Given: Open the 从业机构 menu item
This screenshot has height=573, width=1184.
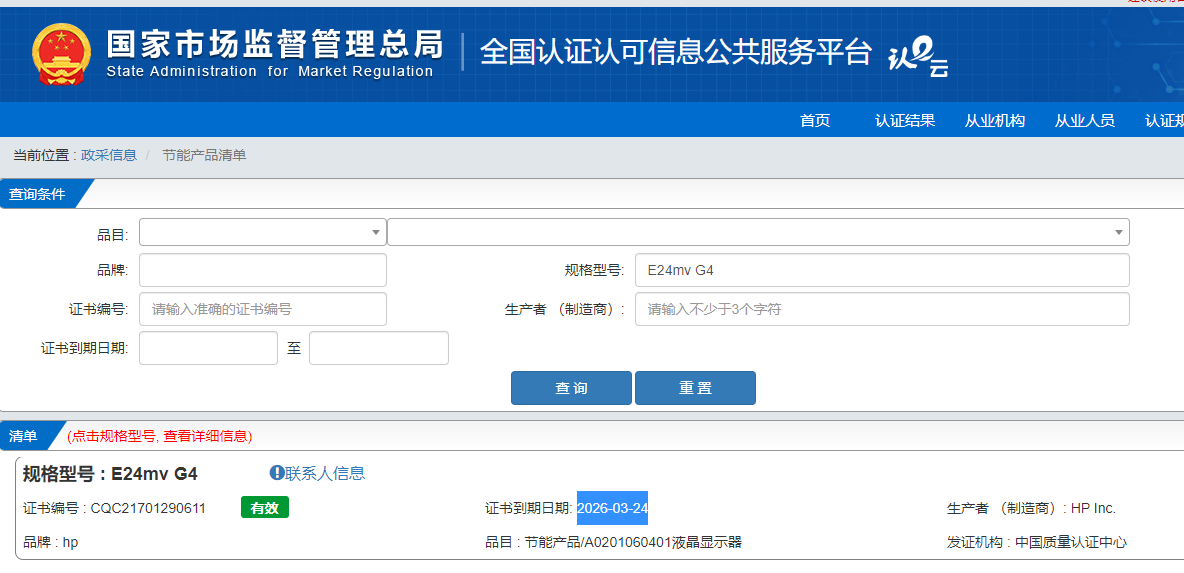Looking at the screenshot, I should tap(994, 121).
